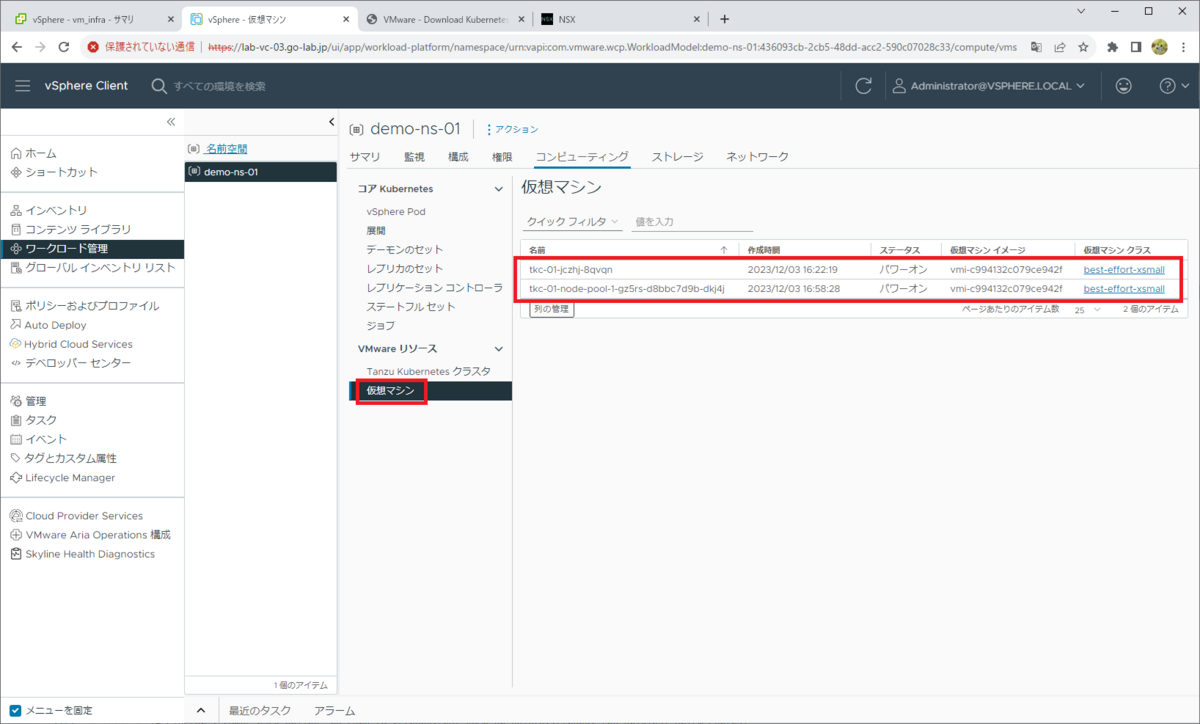Viewport: 1200px width, 724px height.
Task: Open グローバル インベントリ リスト
Action: click(92, 267)
